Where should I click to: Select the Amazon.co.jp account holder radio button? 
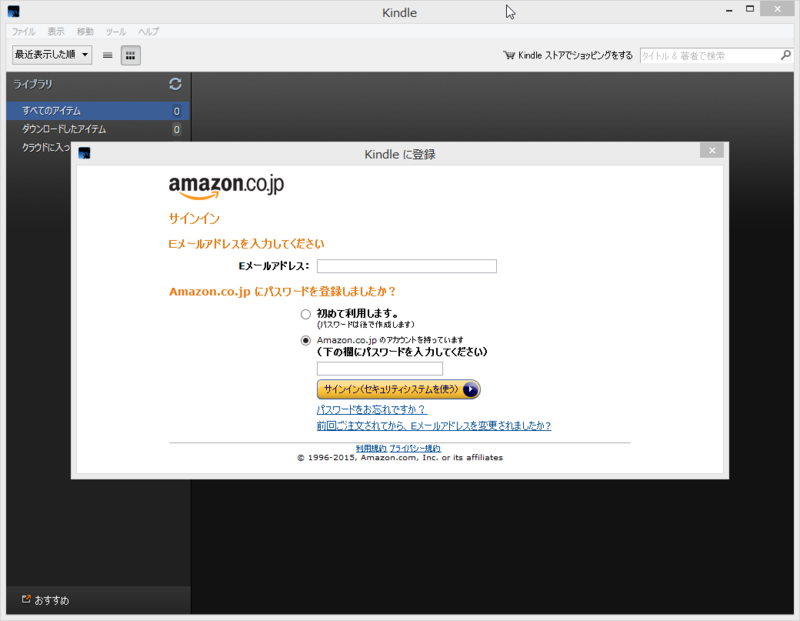pos(306,340)
